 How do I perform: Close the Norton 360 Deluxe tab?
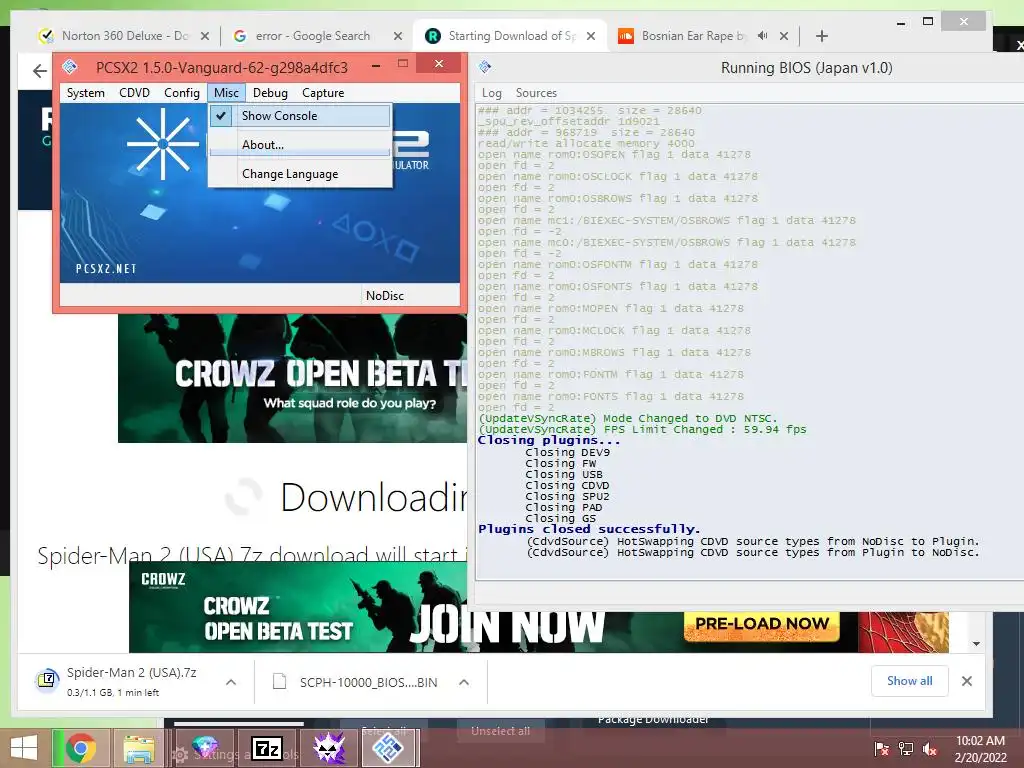click(204, 36)
